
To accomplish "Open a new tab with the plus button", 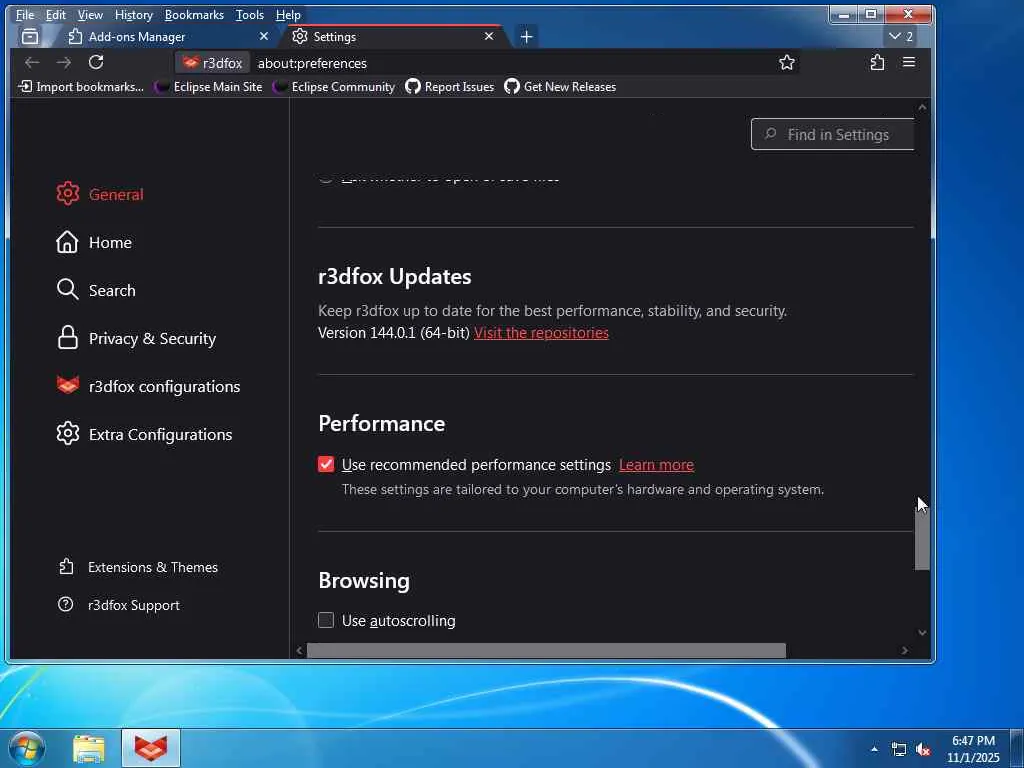I will click(526, 37).
